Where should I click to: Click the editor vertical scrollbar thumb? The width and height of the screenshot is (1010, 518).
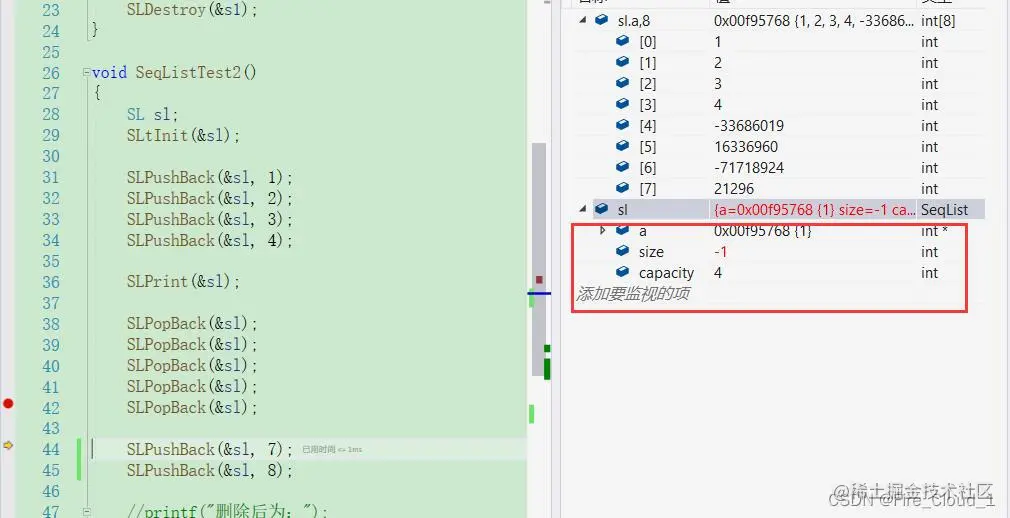coord(538,260)
